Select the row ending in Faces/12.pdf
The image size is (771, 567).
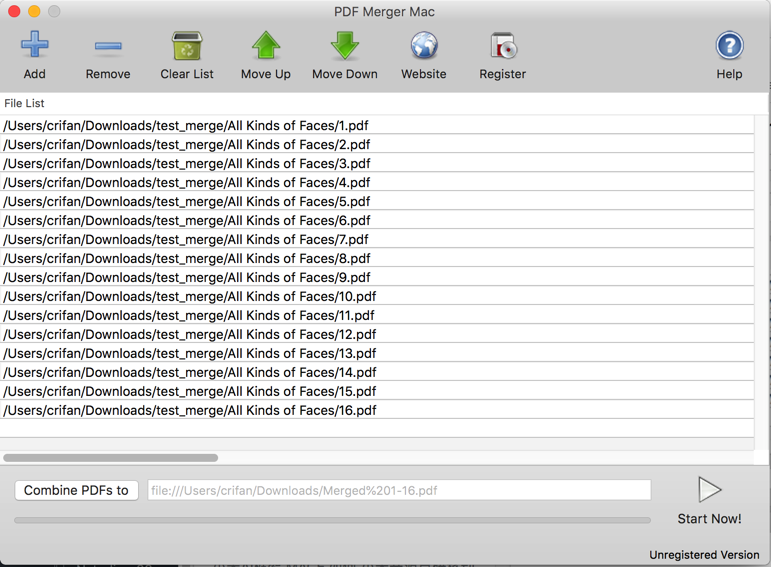pyautogui.click(x=377, y=334)
